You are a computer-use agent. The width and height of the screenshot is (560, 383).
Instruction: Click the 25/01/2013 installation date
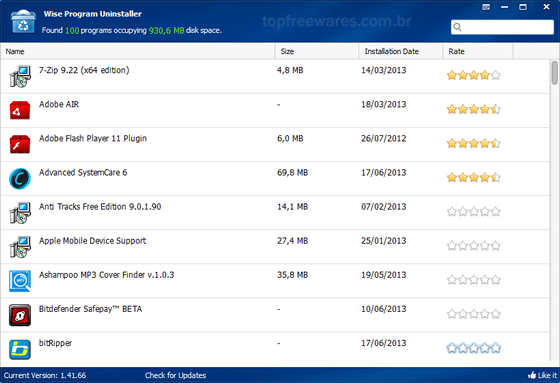384,241
